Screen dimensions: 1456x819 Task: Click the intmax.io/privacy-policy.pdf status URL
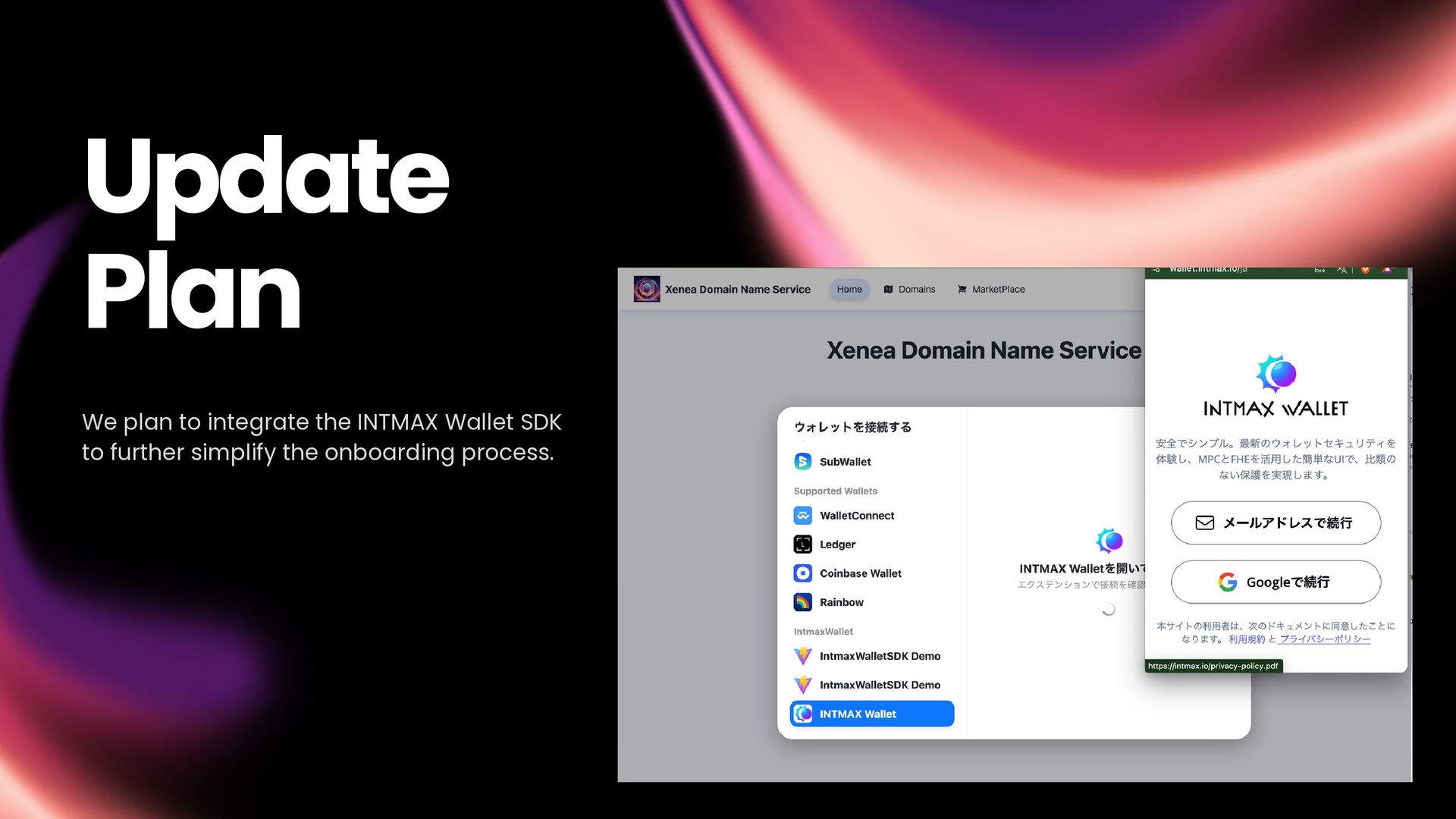pyautogui.click(x=1213, y=666)
